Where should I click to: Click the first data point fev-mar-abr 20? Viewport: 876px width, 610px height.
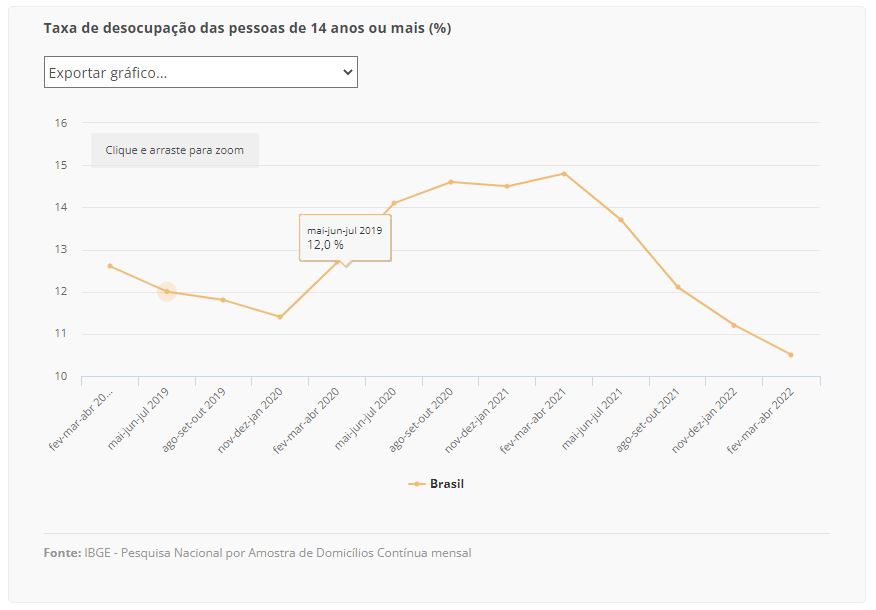[x=107, y=266]
